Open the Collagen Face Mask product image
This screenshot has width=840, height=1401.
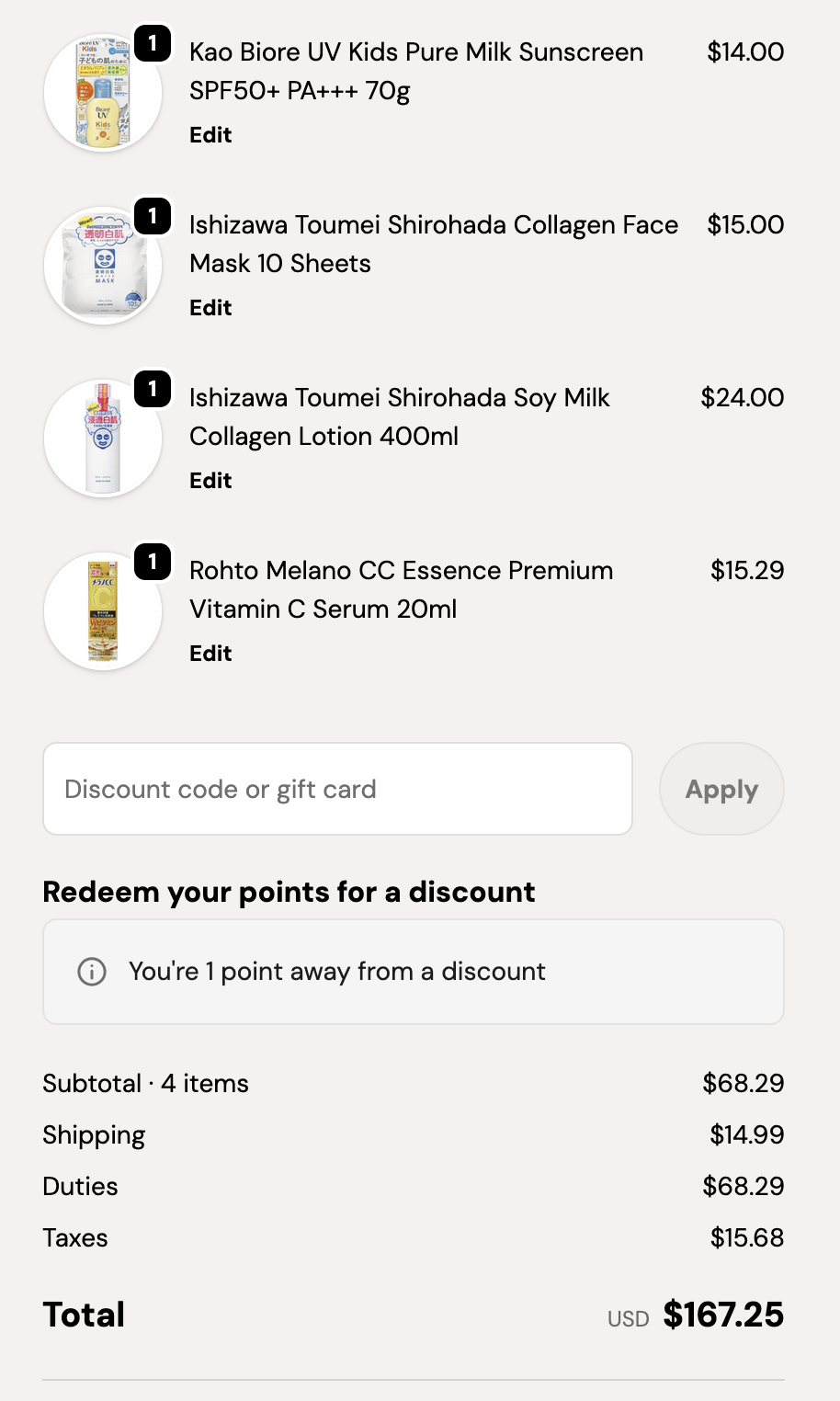102,267
